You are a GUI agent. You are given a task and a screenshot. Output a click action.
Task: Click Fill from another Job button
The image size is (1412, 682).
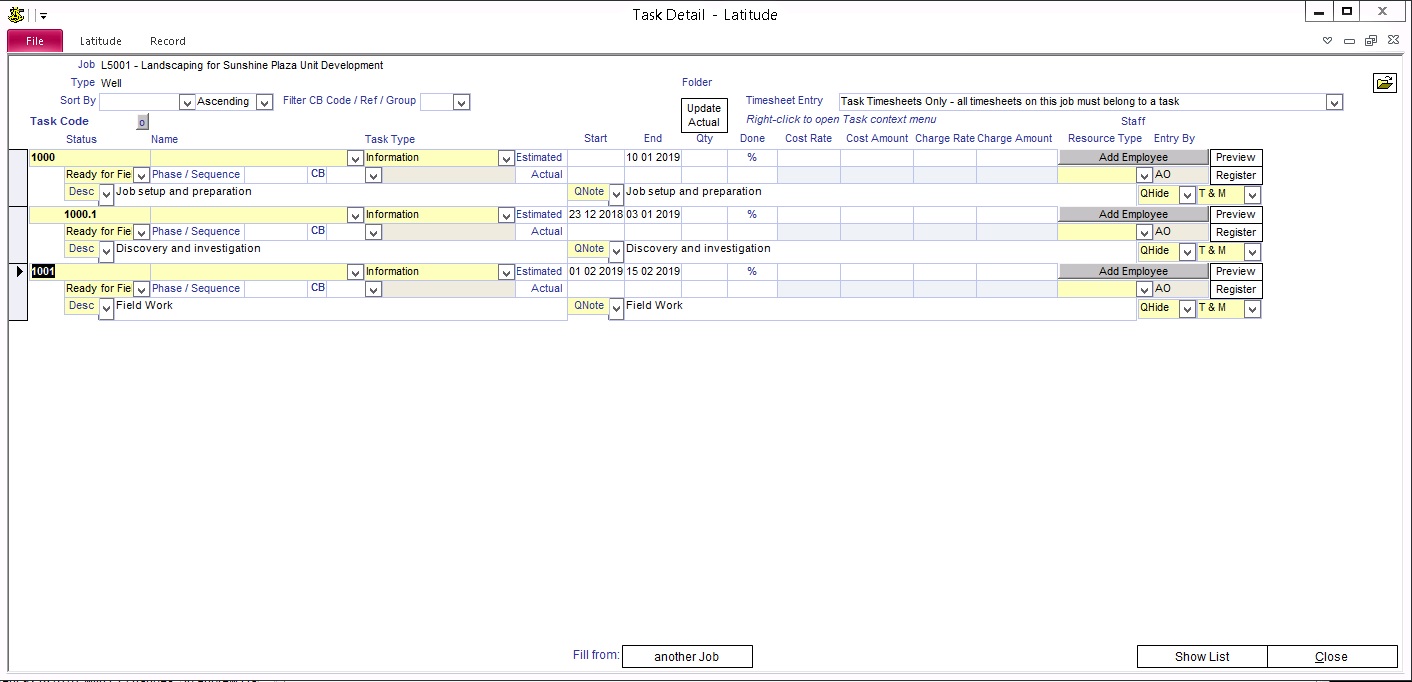click(687, 657)
